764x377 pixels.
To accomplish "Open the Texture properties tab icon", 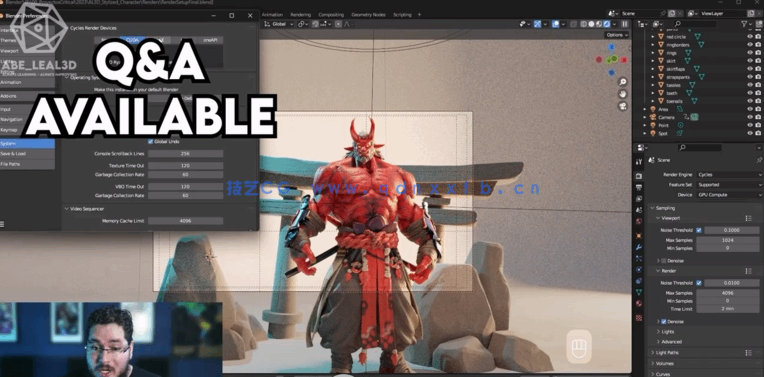I will click(x=639, y=318).
